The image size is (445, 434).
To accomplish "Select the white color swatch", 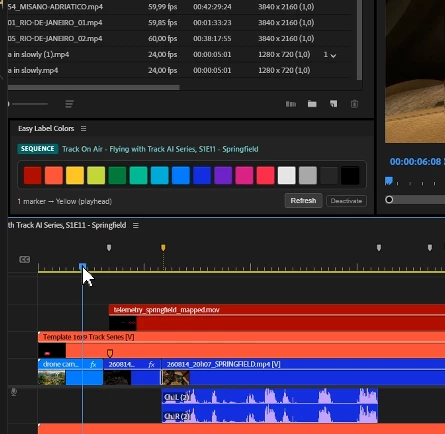I will (287, 175).
